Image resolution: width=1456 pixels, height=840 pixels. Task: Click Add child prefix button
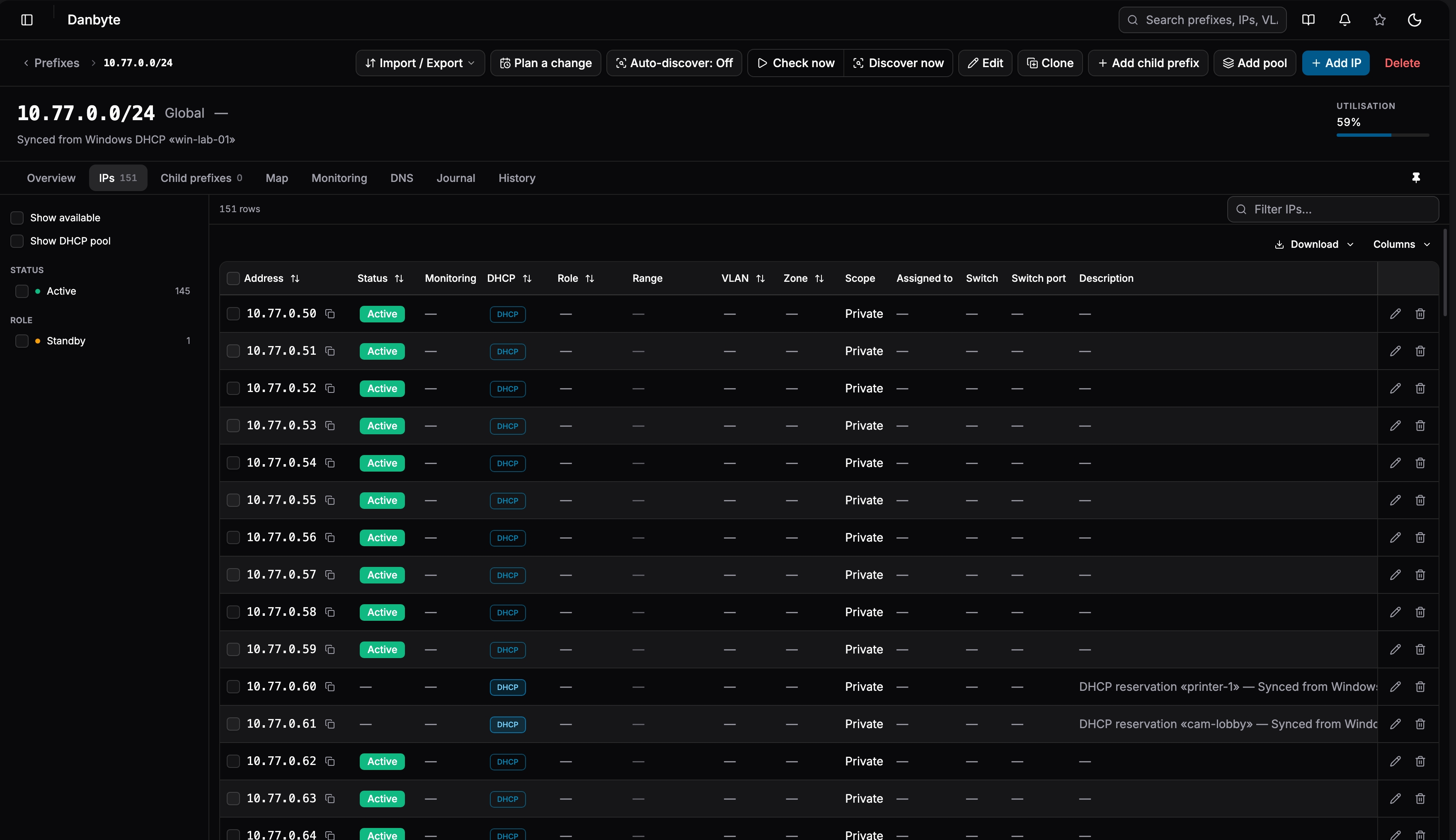pos(1148,63)
